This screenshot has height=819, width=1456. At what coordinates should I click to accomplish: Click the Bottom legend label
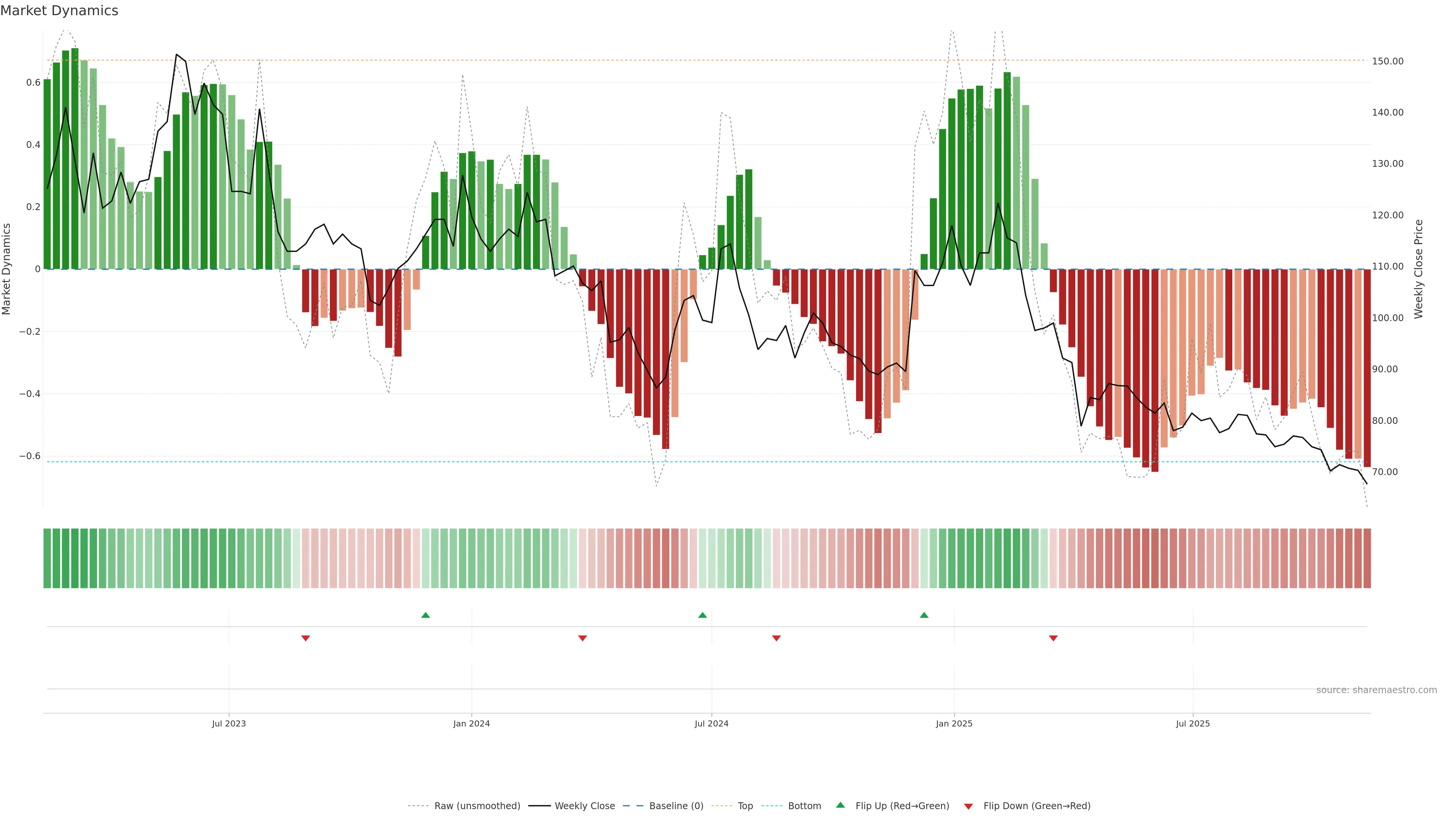pos(804,806)
